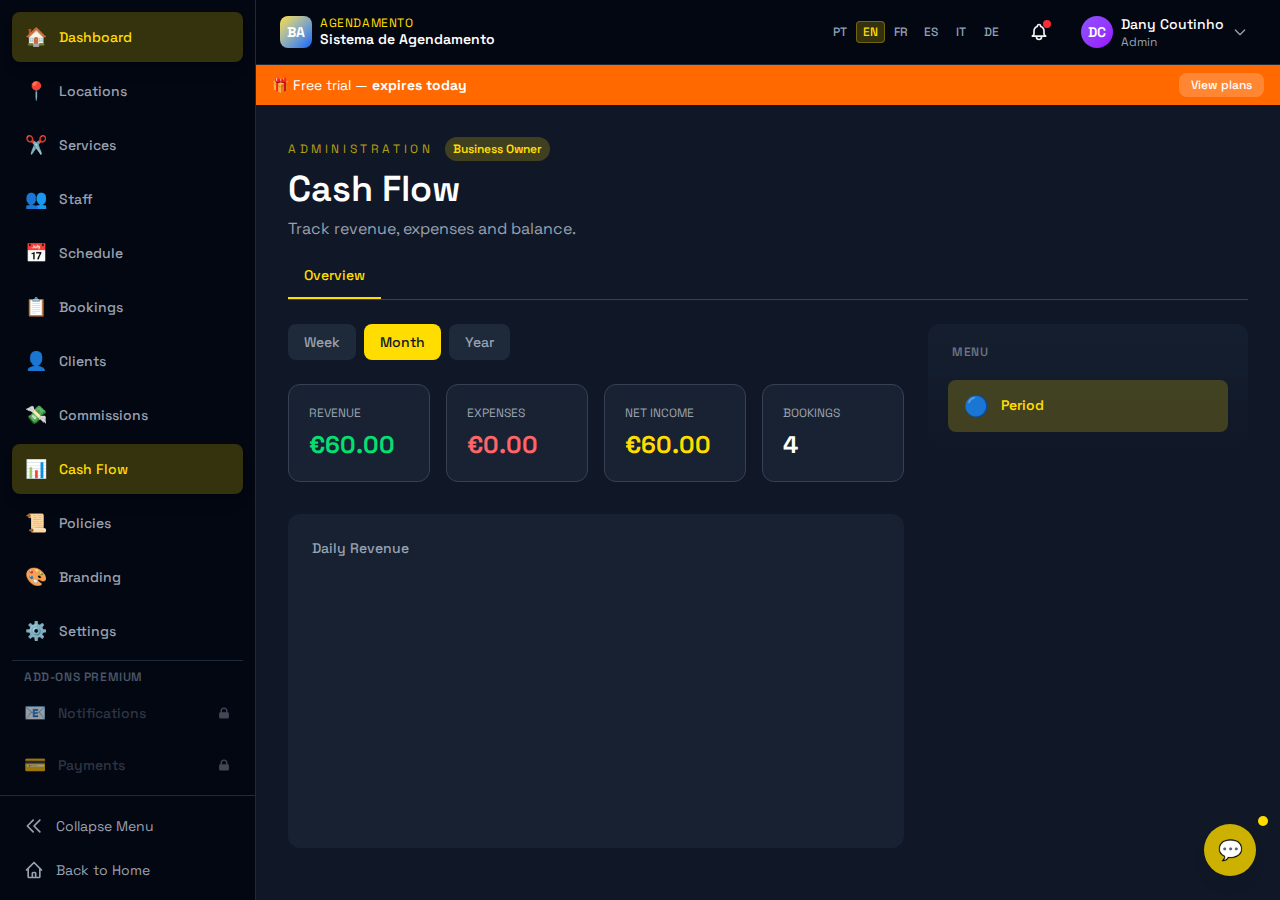Open the locked Payments add-on
Image resolution: width=1280 pixels, height=900 pixels.
coord(128,765)
